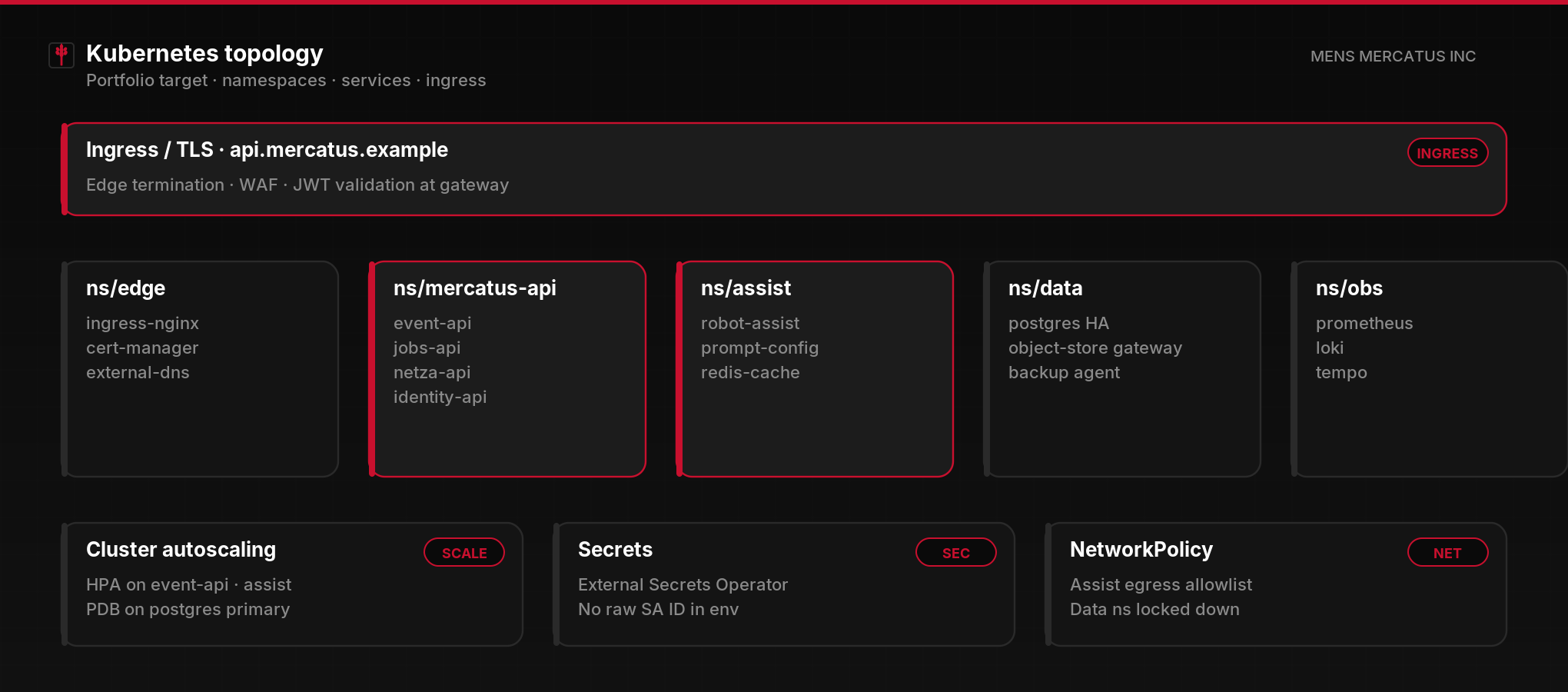Click 'object-store gateway' entry
Image resolution: width=1568 pixels, height=692 pixels.
(1095, 348)
